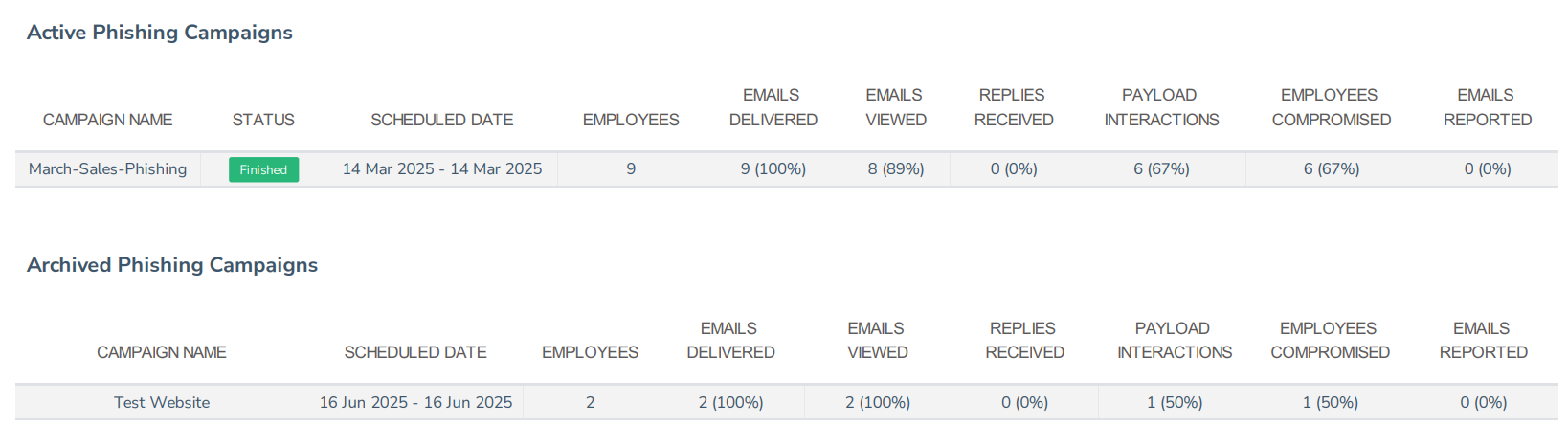
Task: Select the 8 (89%) emails viewed cell
Action: pyautogui.click(x=896, y=169)
